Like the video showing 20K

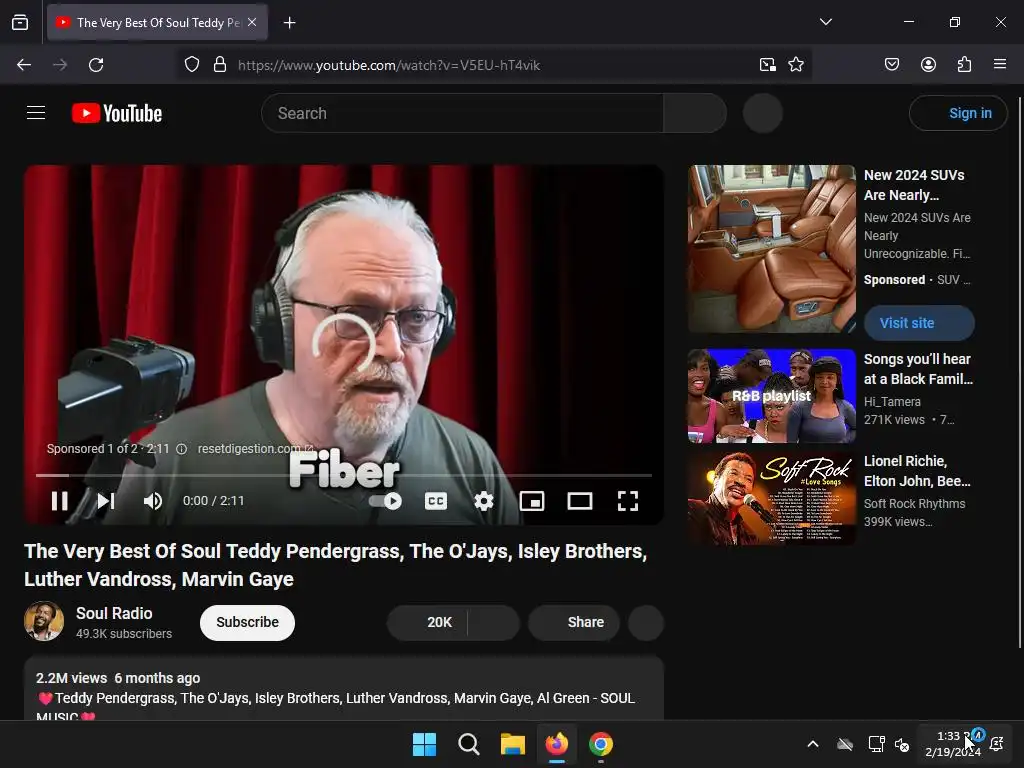[428, 622]
